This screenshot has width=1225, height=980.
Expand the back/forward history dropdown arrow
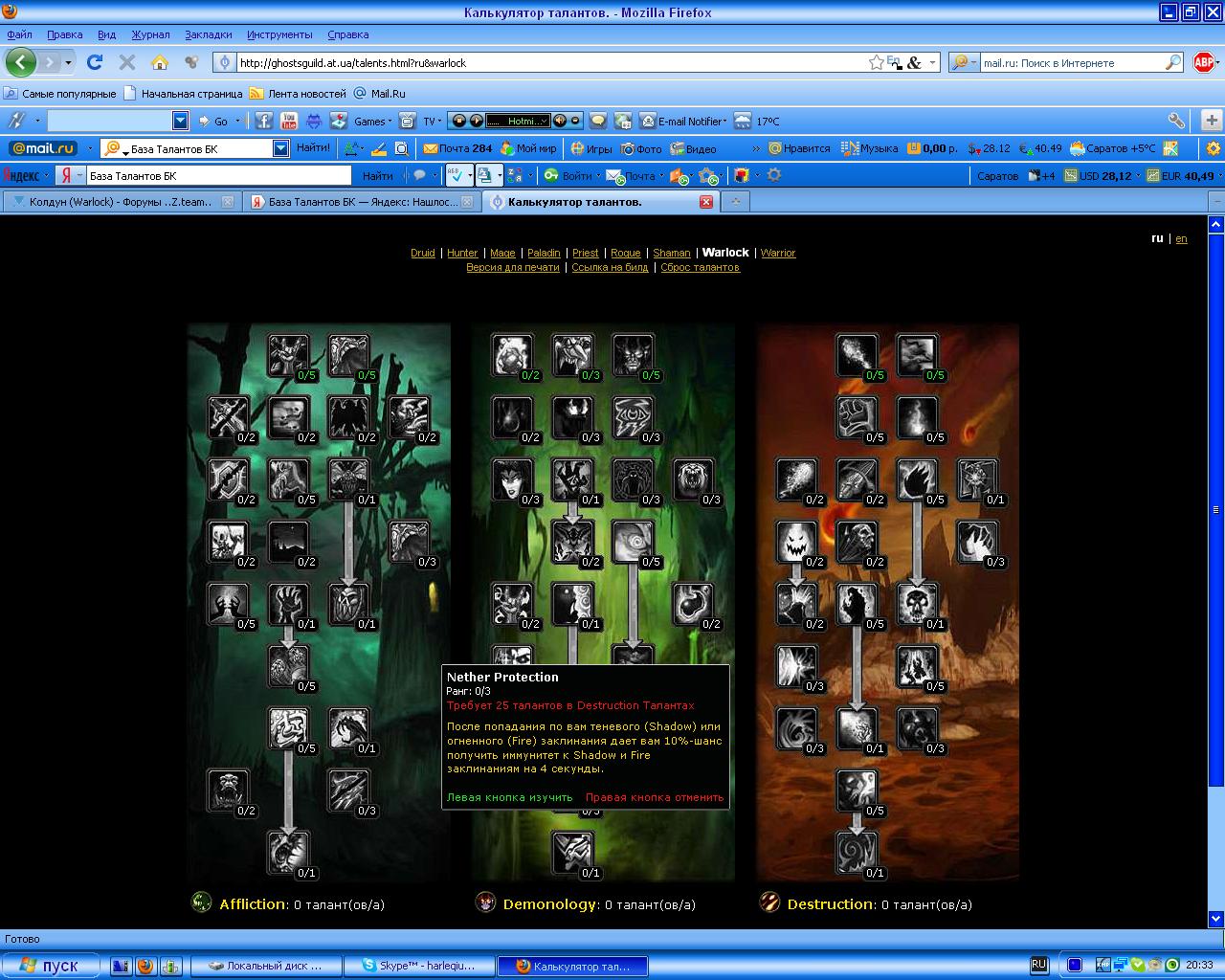(68, 62)
